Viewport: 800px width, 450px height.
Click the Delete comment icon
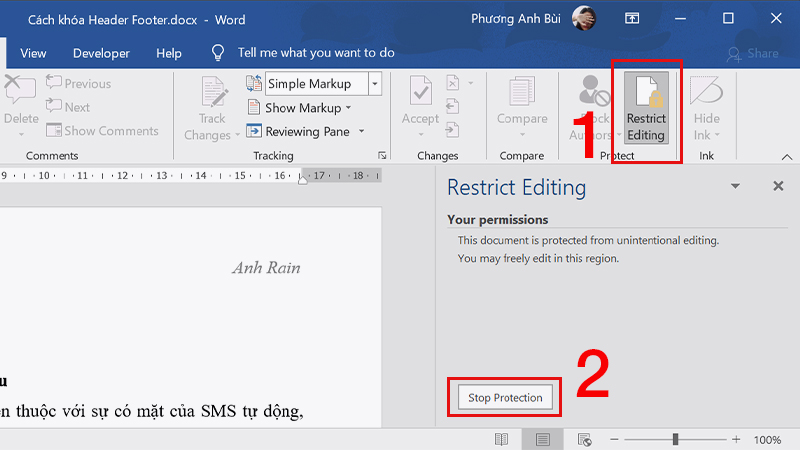point(19,91)
